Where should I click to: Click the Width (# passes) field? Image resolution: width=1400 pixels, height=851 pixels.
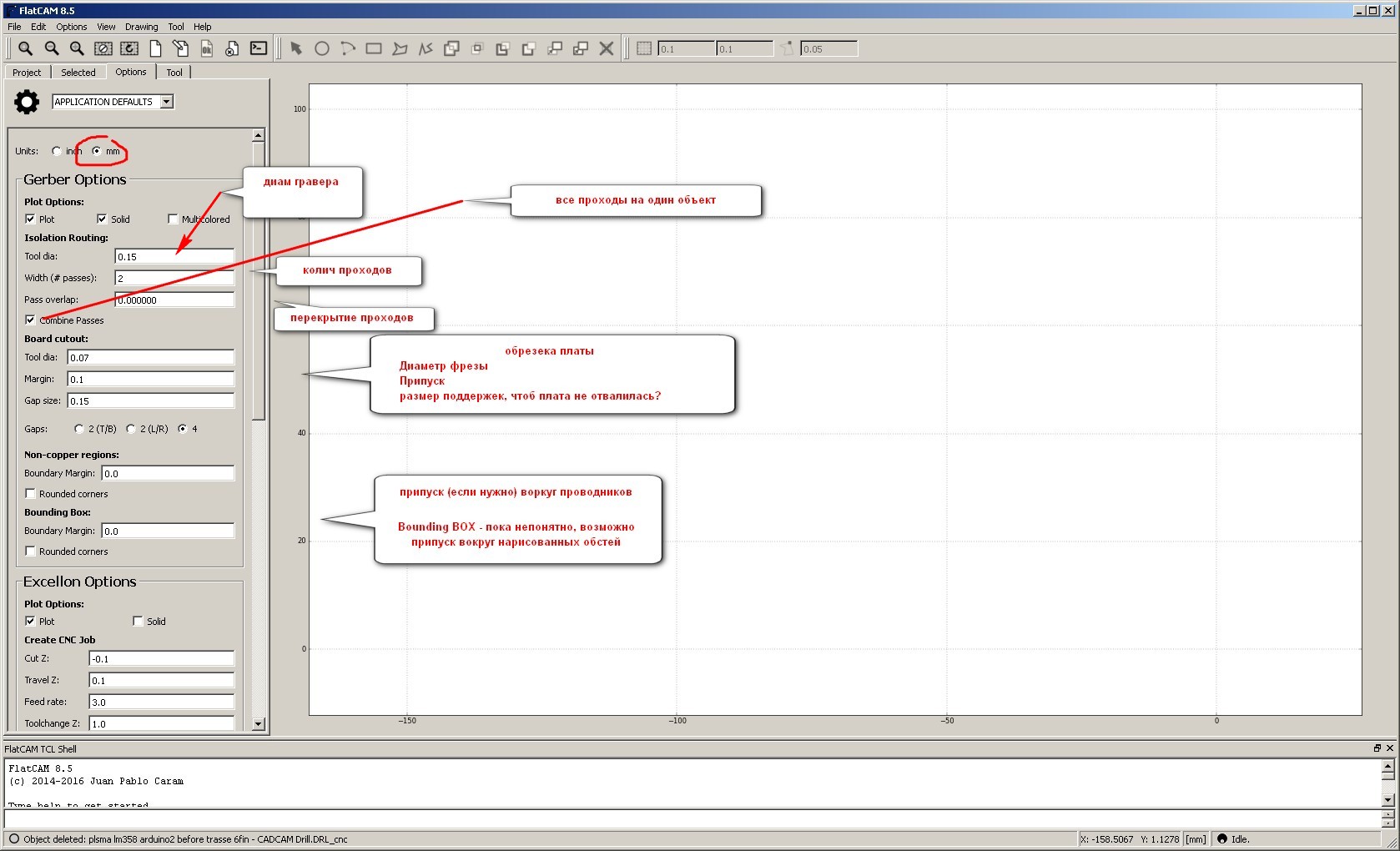tap(174, 278)
